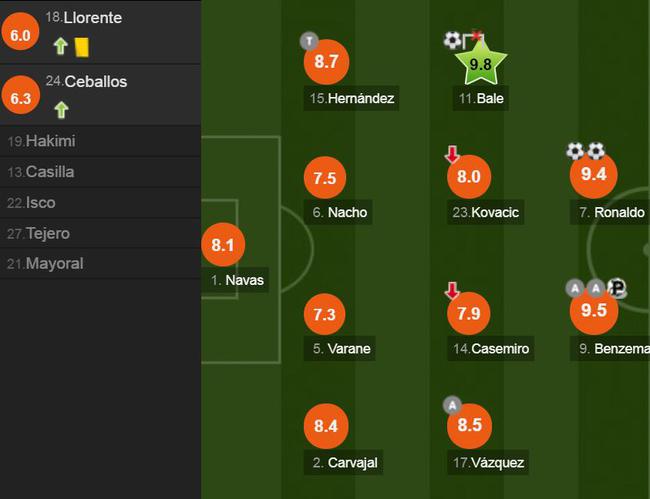Screen dimensions: 650x499
Task: Select Hakimi in the bench list
Action: 100,141
